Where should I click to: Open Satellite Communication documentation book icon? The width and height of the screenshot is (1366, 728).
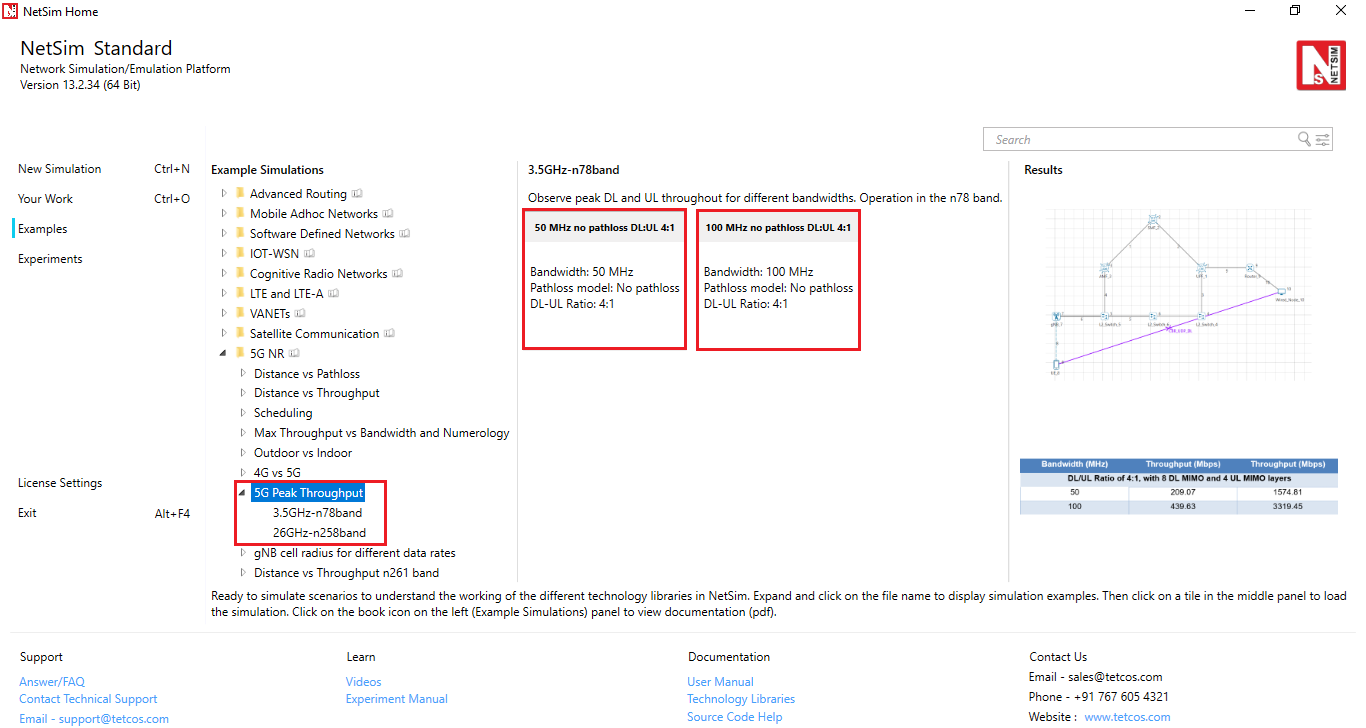point(389,334)
